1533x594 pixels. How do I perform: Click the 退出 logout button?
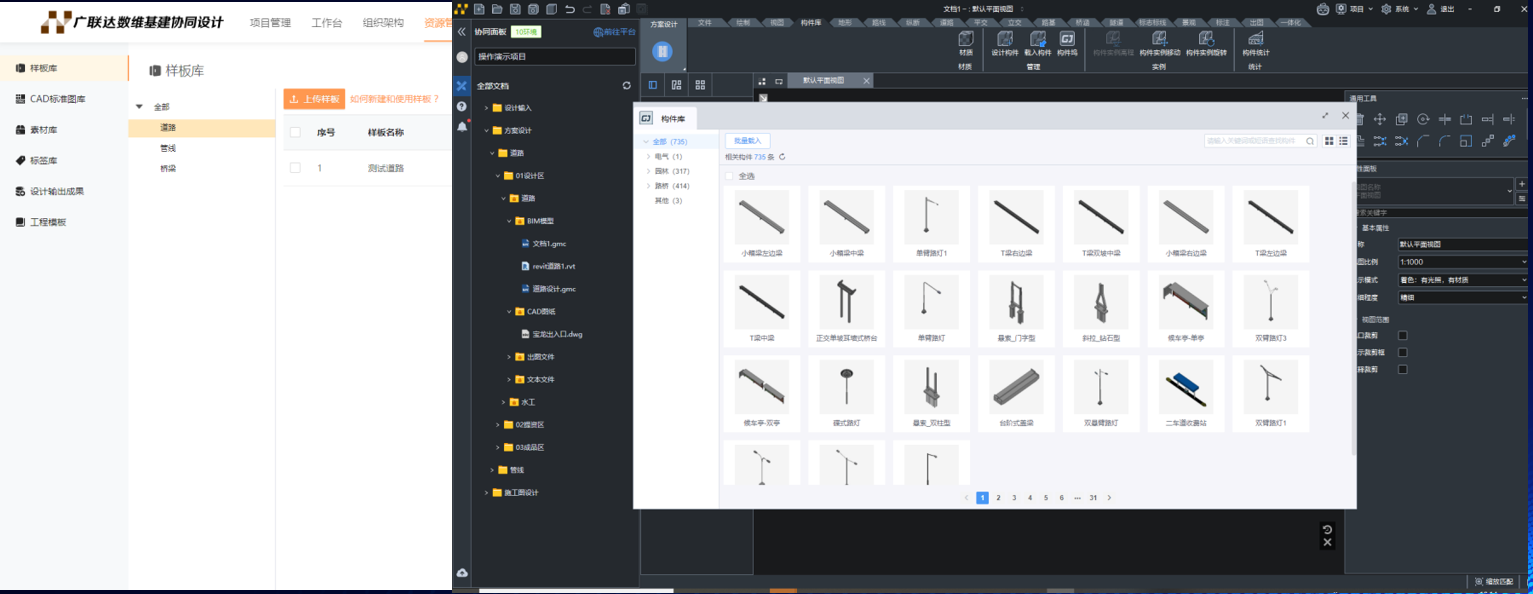pyautogui.click(x=1441, y=9)
